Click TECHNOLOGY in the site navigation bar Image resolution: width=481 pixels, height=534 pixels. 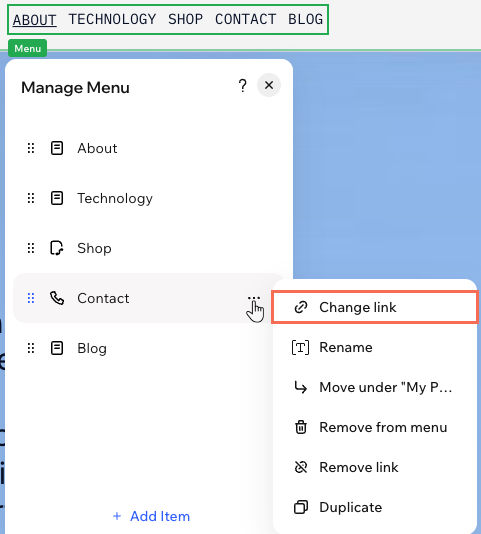(112, 19)
